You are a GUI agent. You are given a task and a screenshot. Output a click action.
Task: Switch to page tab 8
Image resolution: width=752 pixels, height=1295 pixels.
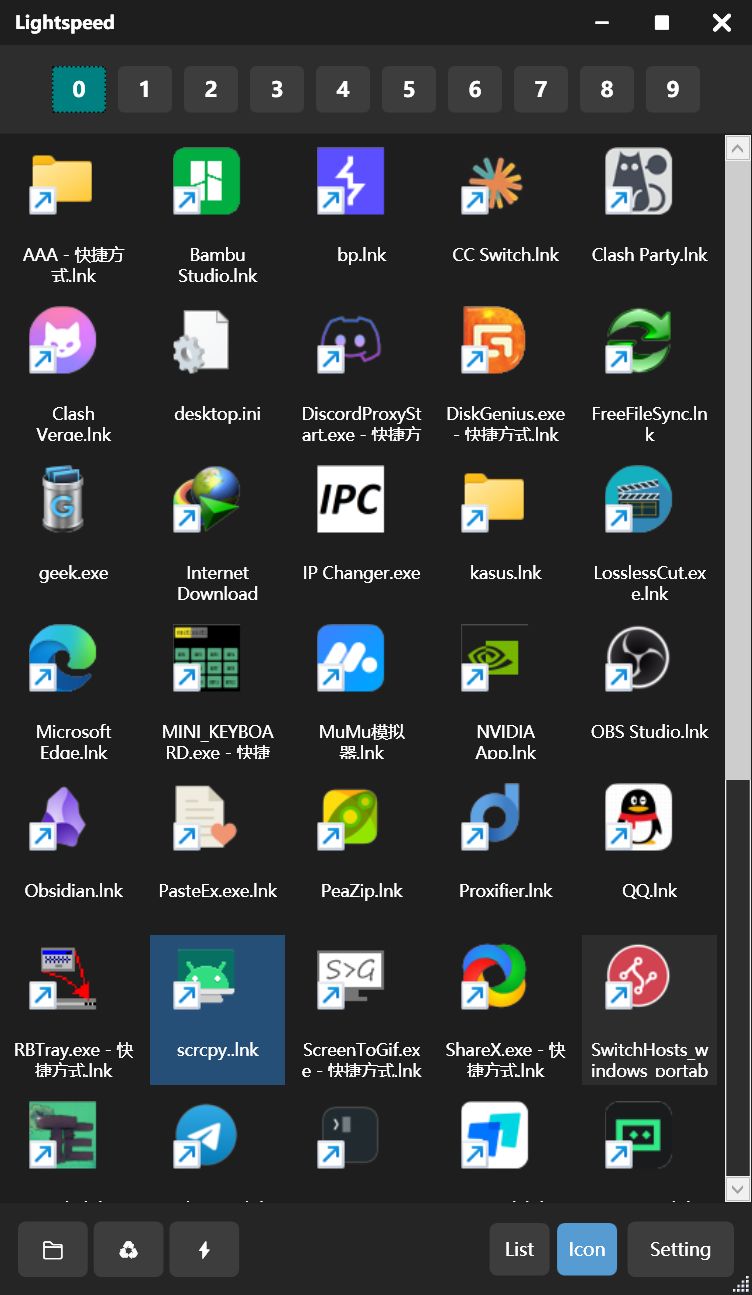pos(606,90)
